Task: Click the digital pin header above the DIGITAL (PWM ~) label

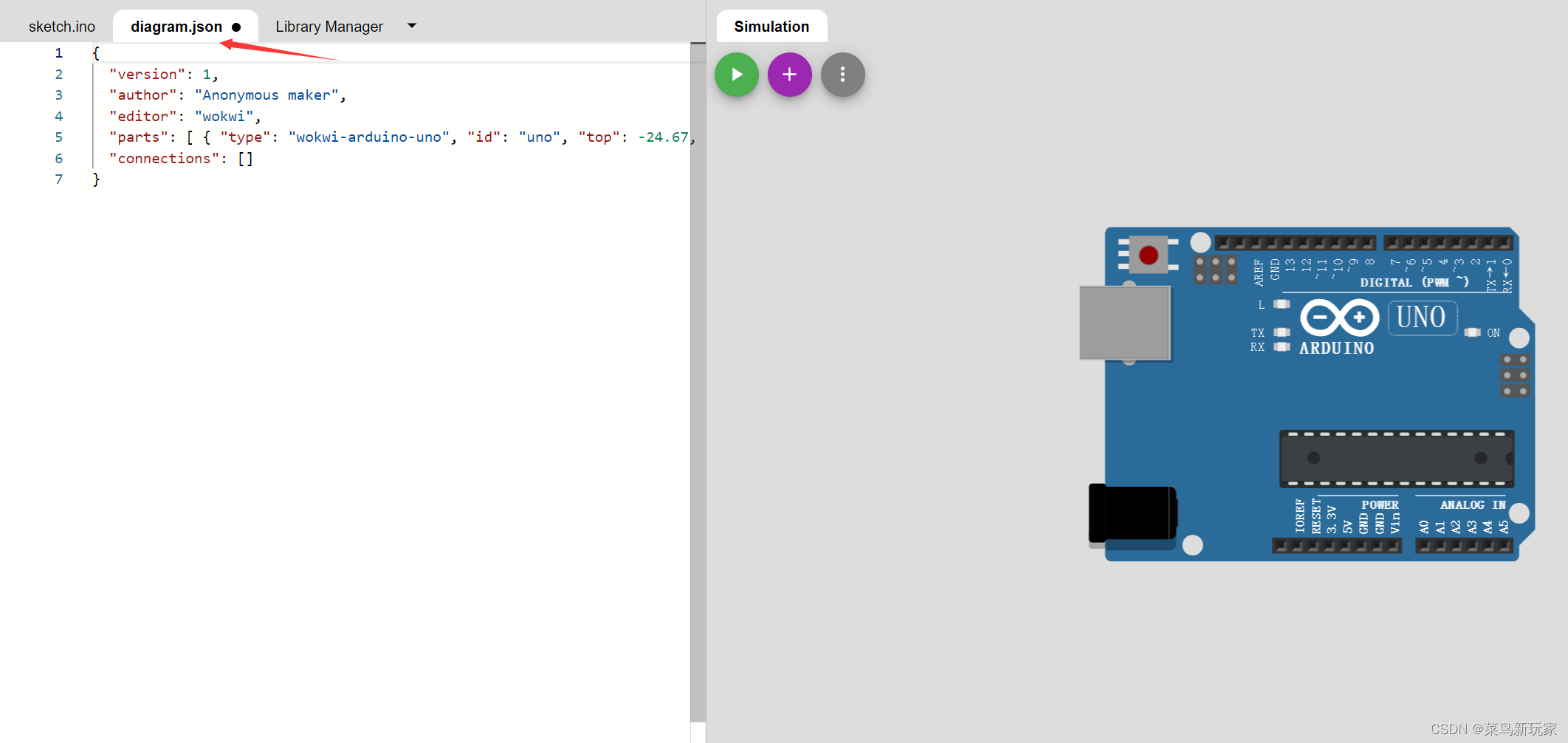Action: tap(1364, 243)
